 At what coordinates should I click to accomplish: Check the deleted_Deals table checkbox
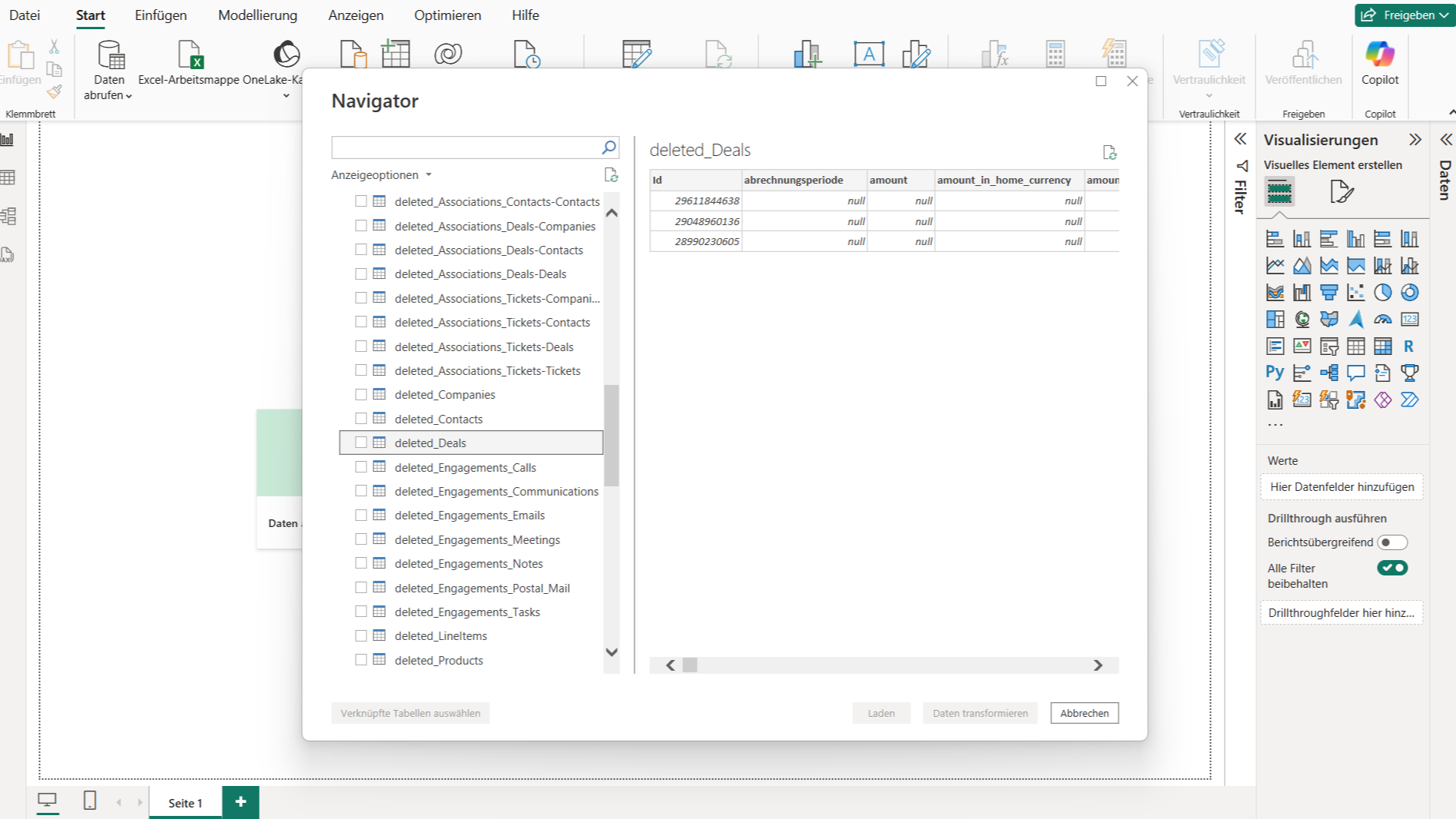361,443
